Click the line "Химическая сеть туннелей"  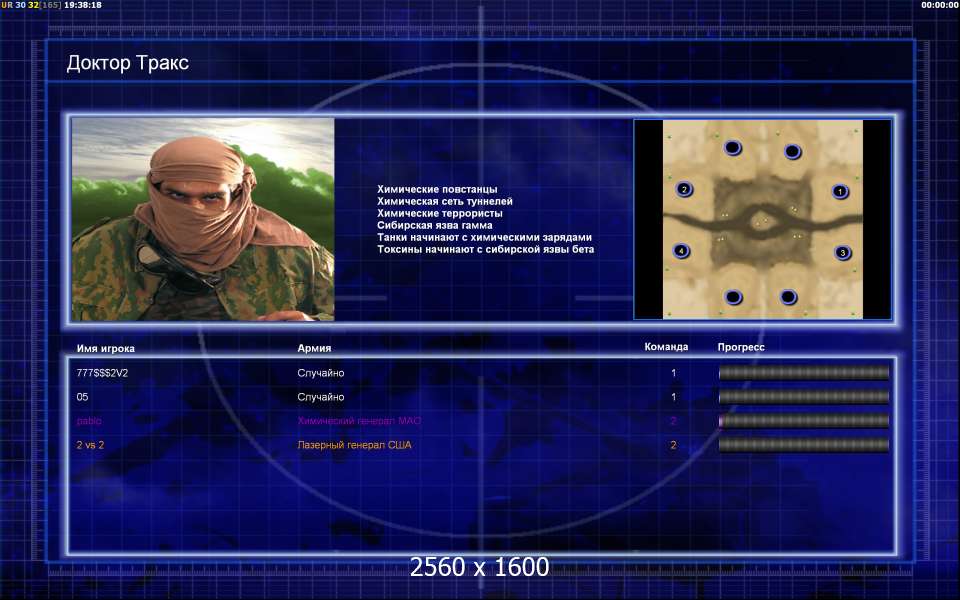444,201
